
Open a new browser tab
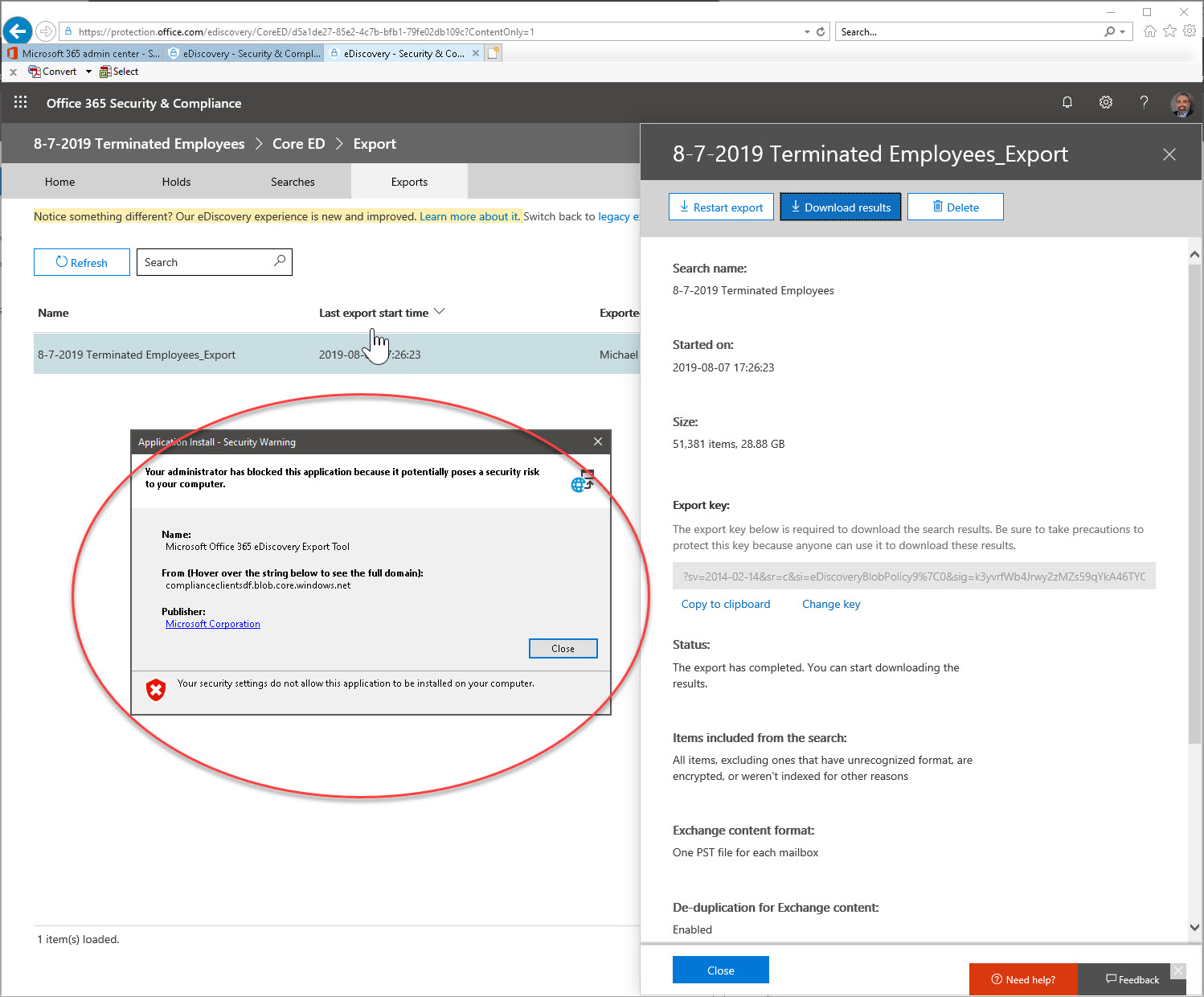(x=493, y=53)
